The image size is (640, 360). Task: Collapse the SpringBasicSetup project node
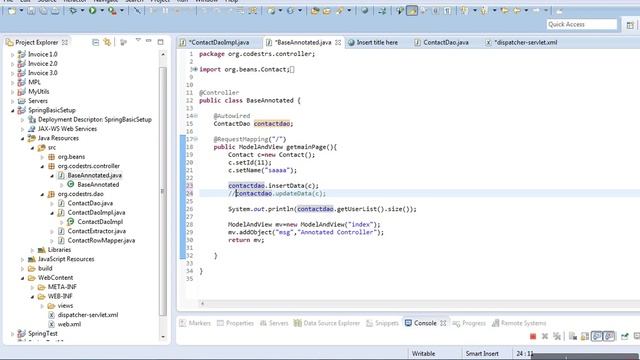(x=12, y=110)
